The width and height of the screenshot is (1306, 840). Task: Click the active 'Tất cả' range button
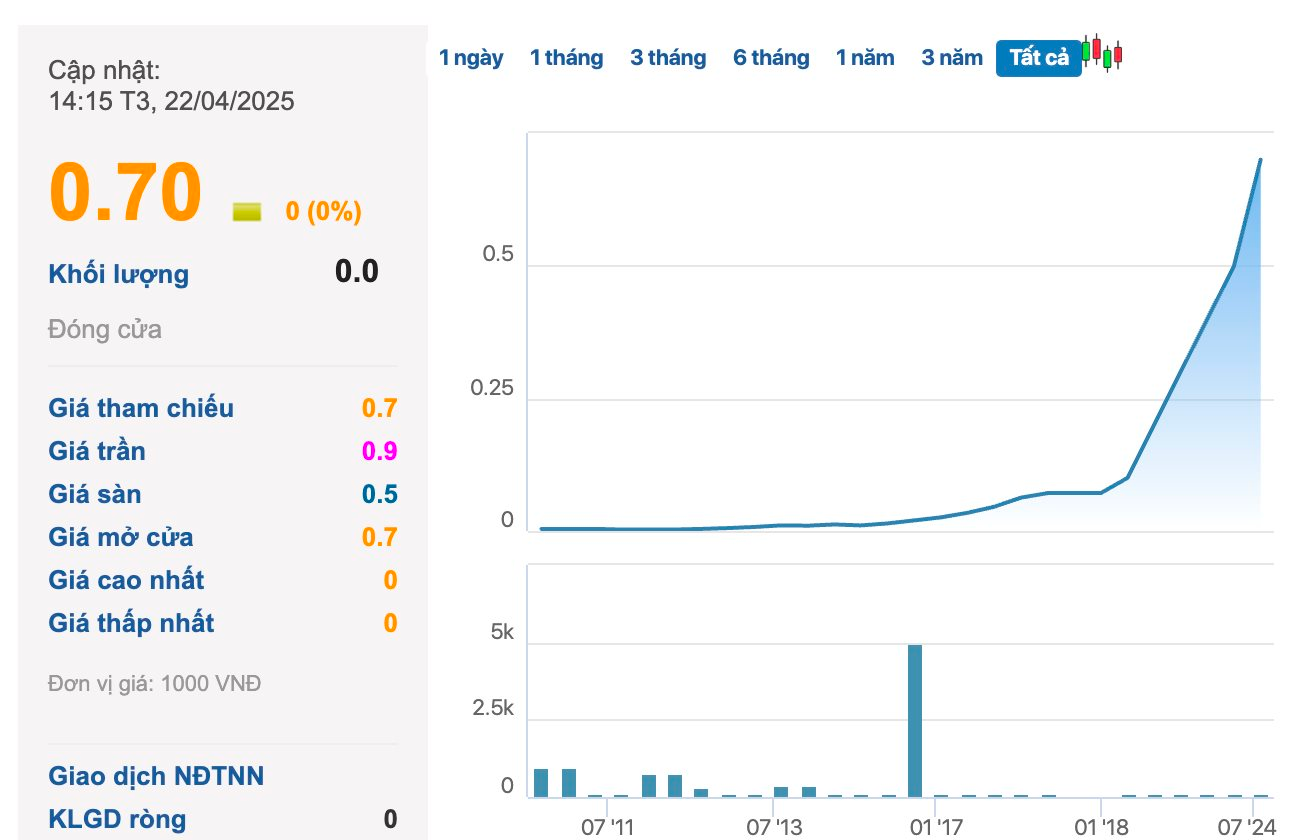[x=1038, y=58]
